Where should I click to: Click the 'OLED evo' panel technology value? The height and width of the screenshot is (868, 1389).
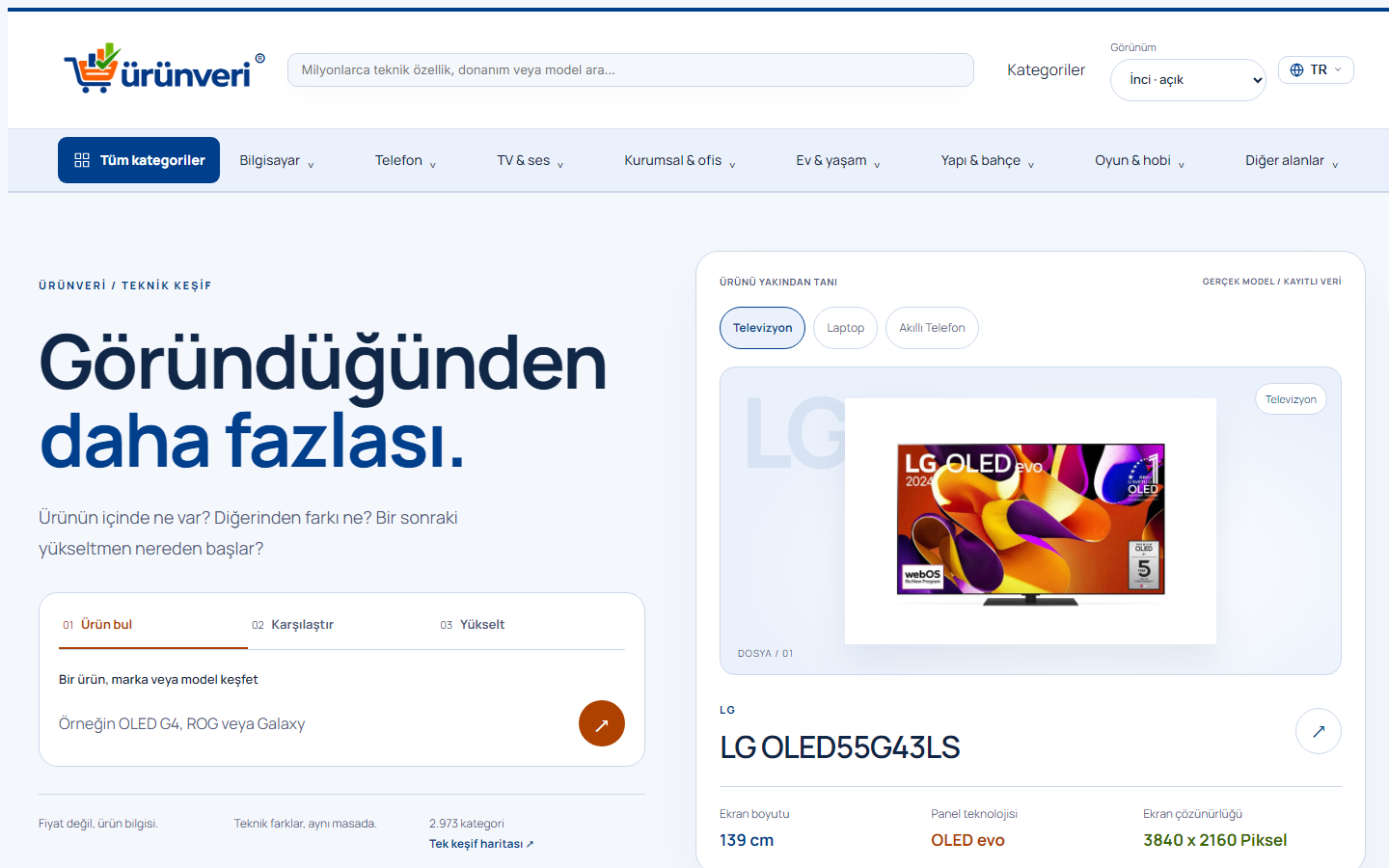click(x=967, y=840)
